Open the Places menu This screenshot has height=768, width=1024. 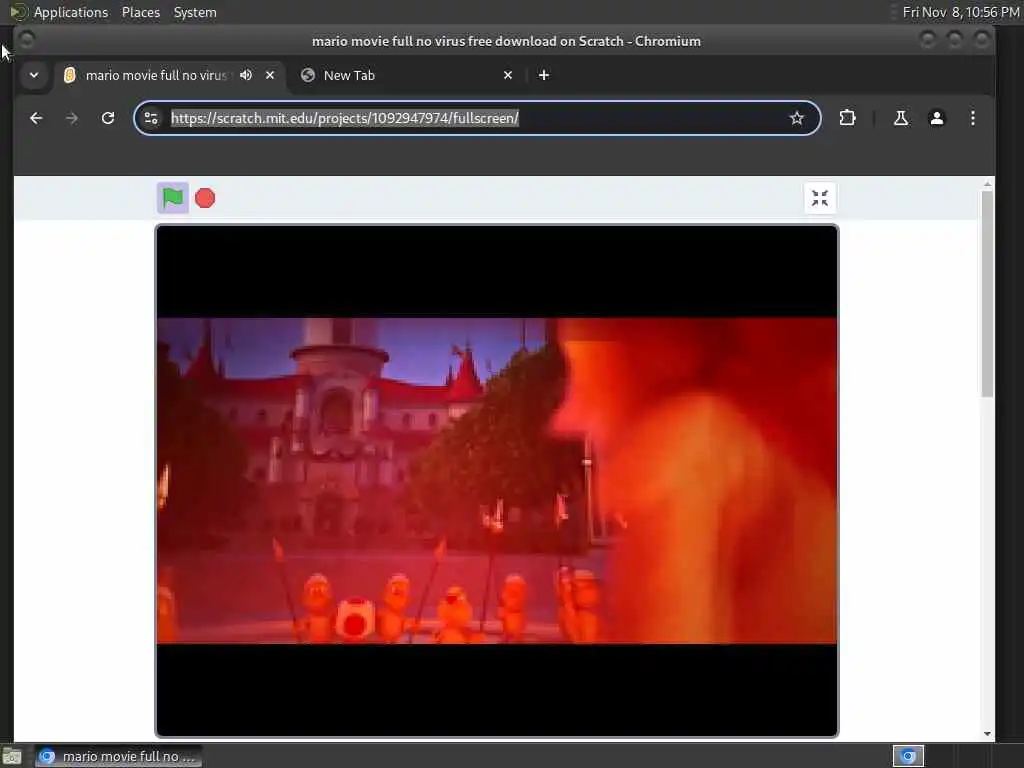[140, 12]
